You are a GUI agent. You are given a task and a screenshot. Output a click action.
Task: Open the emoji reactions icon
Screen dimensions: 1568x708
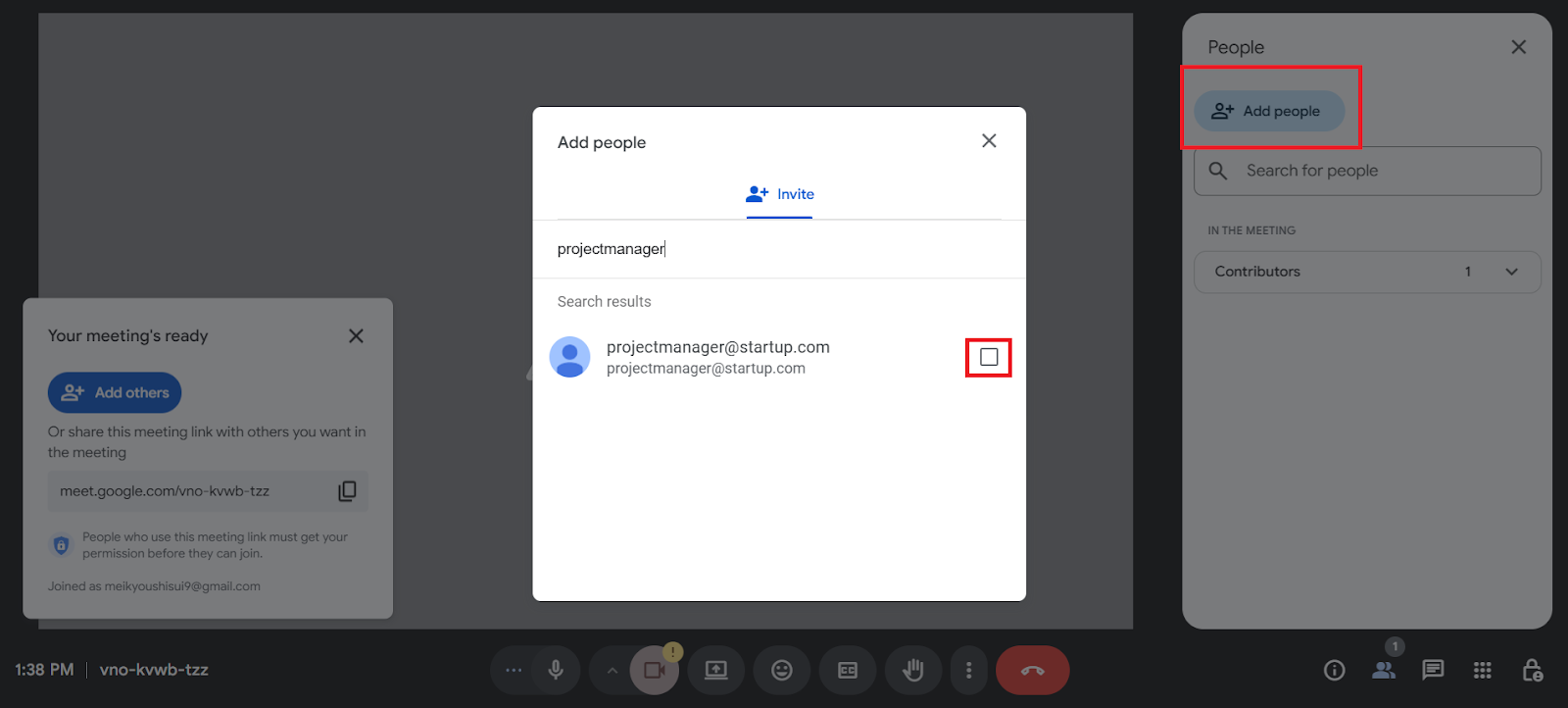[x=782, y=671]
